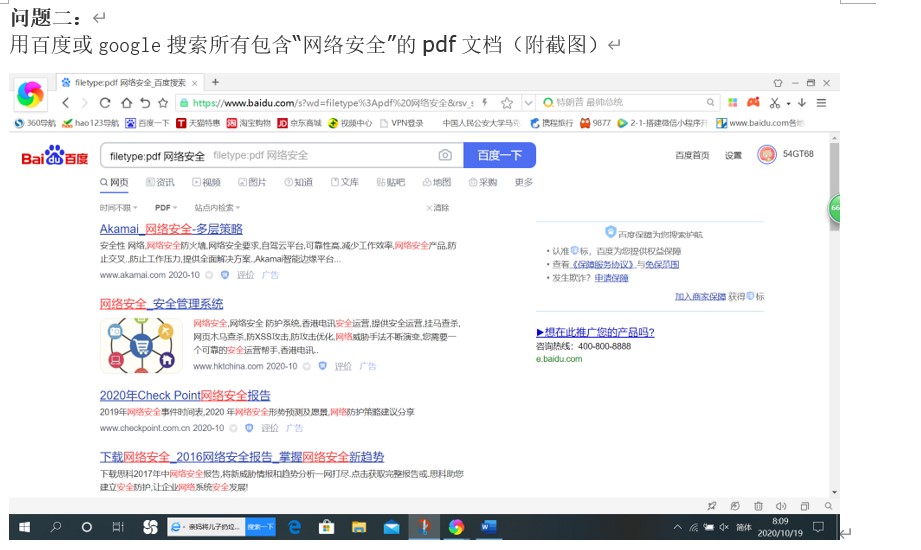Image resolution: width=921 pixels, height=550 pixels.
Task: Open the 京东商城 bookmark
Action: (x=300, y=123)
